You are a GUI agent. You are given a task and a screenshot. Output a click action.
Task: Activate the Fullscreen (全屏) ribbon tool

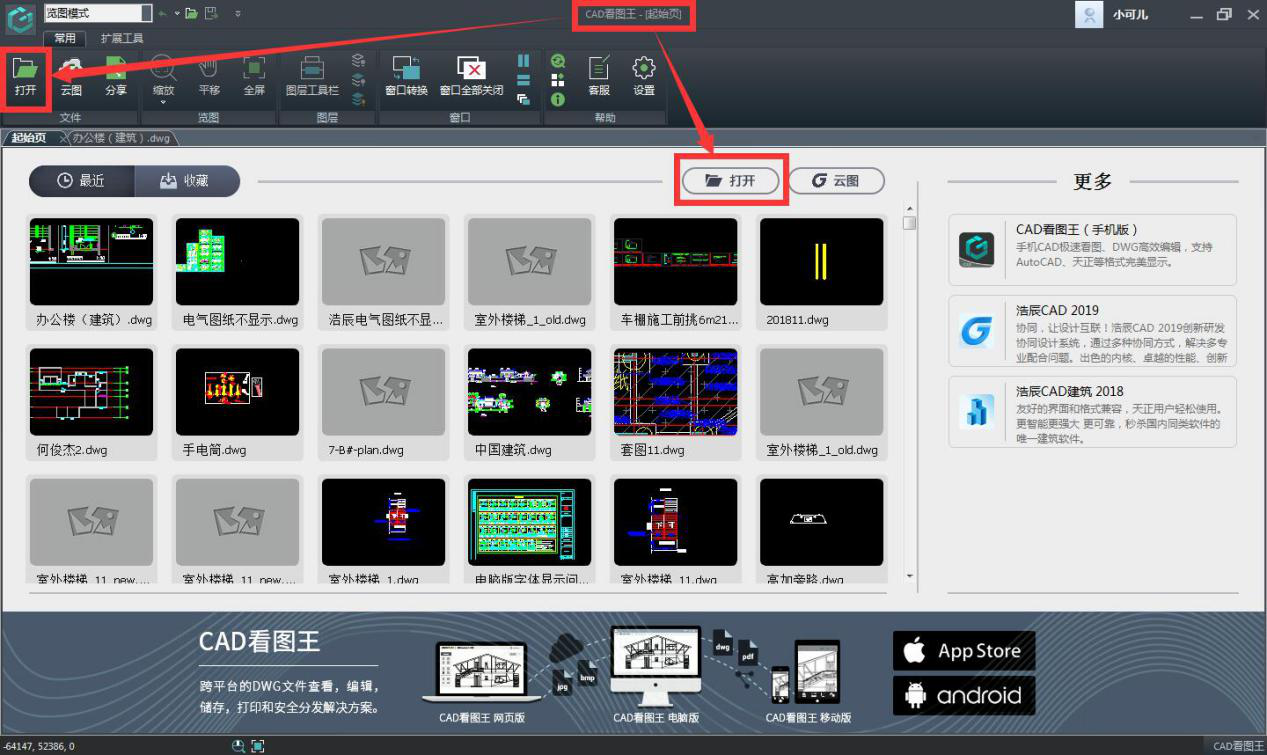pos(254,75)
